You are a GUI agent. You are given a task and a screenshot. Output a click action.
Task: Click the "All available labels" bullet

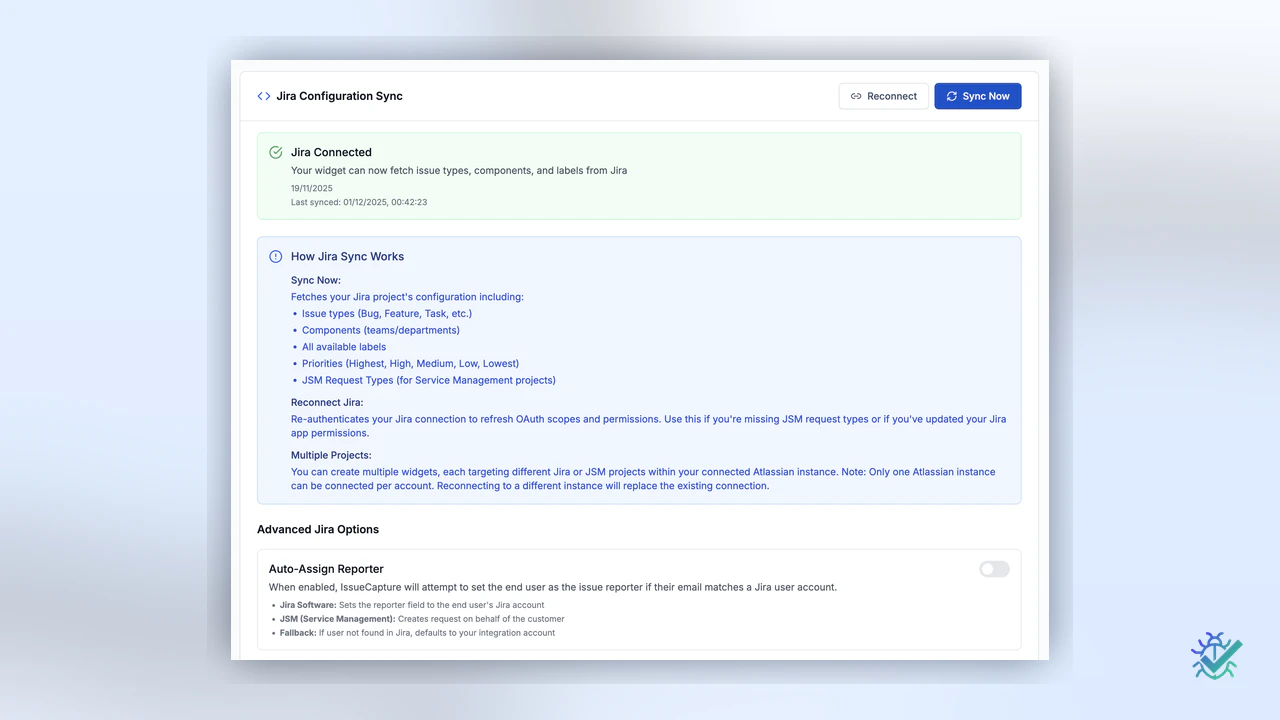[344, 347]
